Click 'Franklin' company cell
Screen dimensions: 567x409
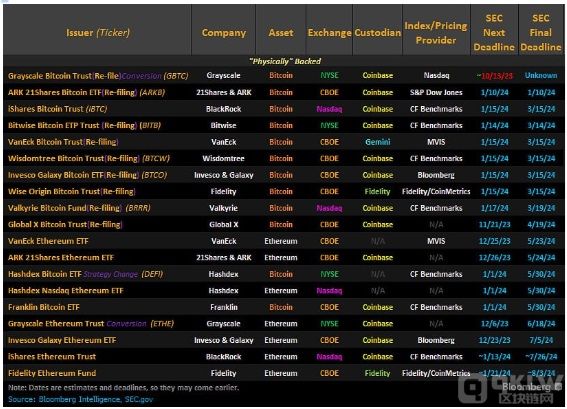(x=224, y=307)
